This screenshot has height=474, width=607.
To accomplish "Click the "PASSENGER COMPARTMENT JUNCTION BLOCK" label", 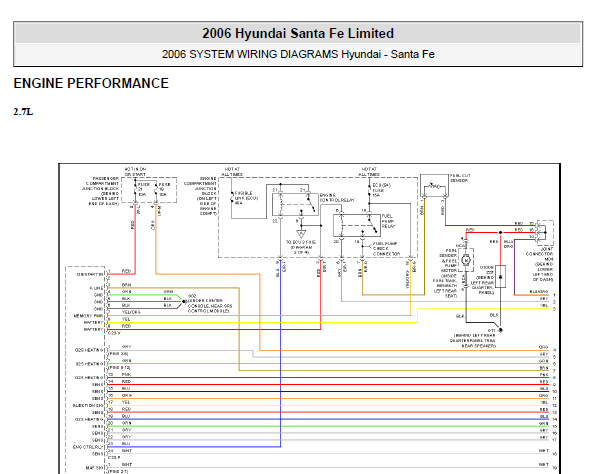I will (x=102, y=186).
